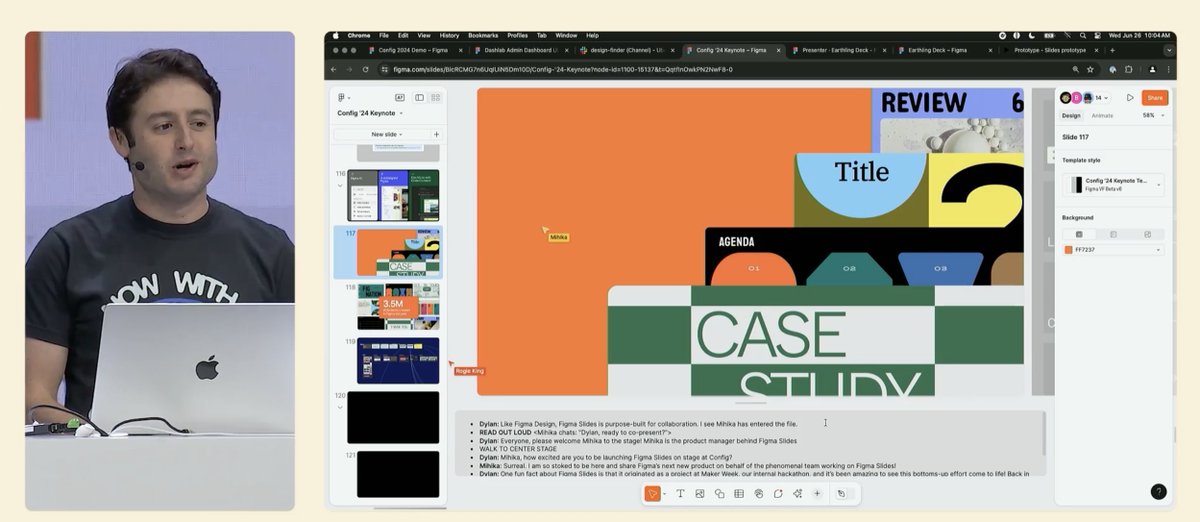Open the New slide dropdown
This screenshot has width=1200, height=522.
[386, 134]
